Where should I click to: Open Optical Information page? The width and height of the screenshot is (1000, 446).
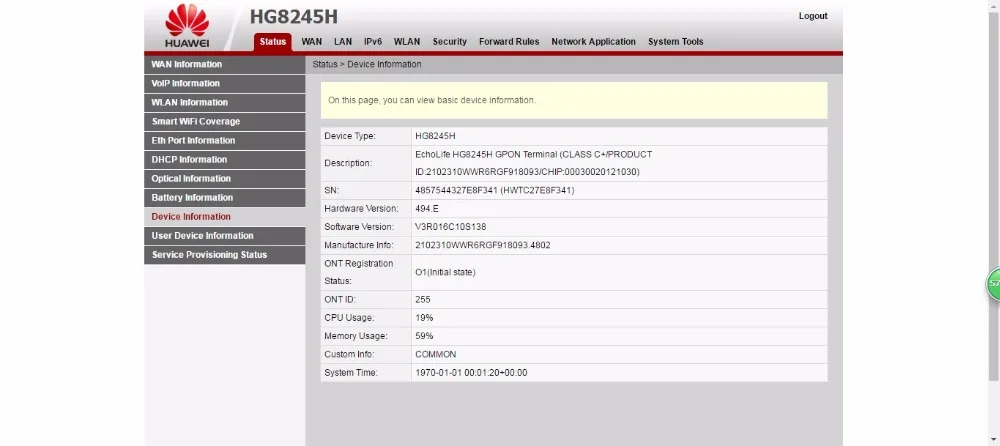[224, 179]
